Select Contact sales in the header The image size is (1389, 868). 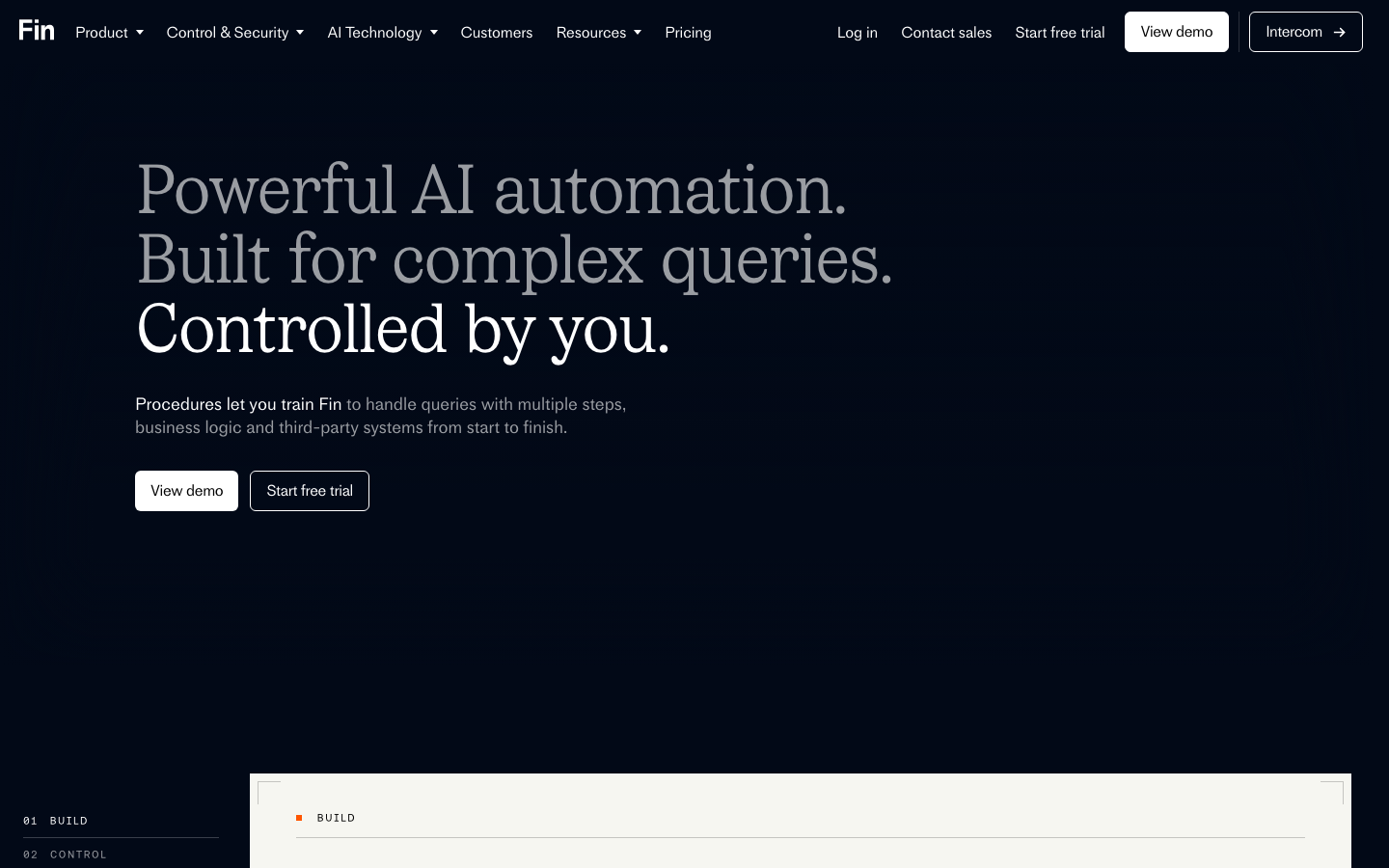click(x=946, y=33)
